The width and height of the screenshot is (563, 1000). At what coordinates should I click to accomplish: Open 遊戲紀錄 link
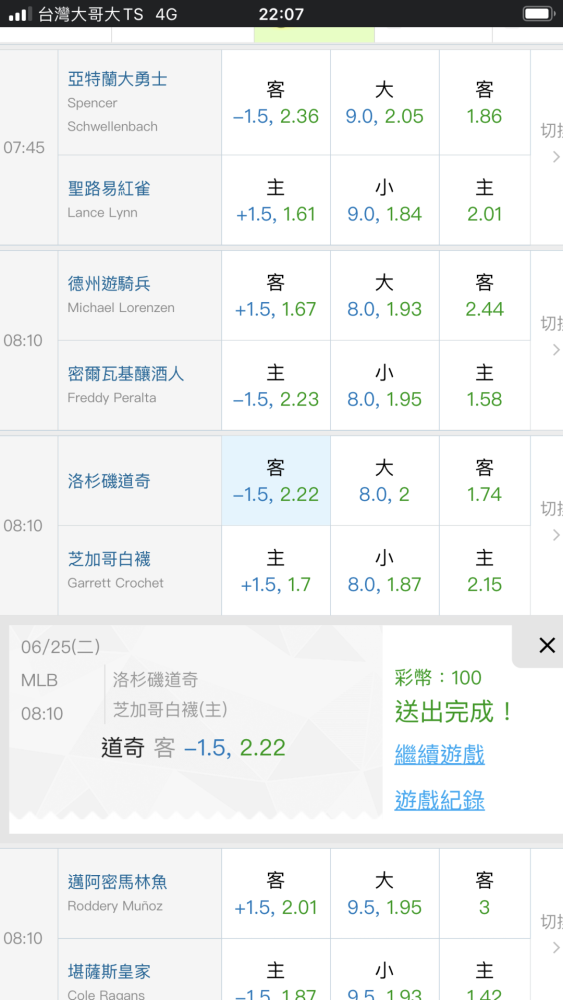pyautogui.click(x=439, y=799)
